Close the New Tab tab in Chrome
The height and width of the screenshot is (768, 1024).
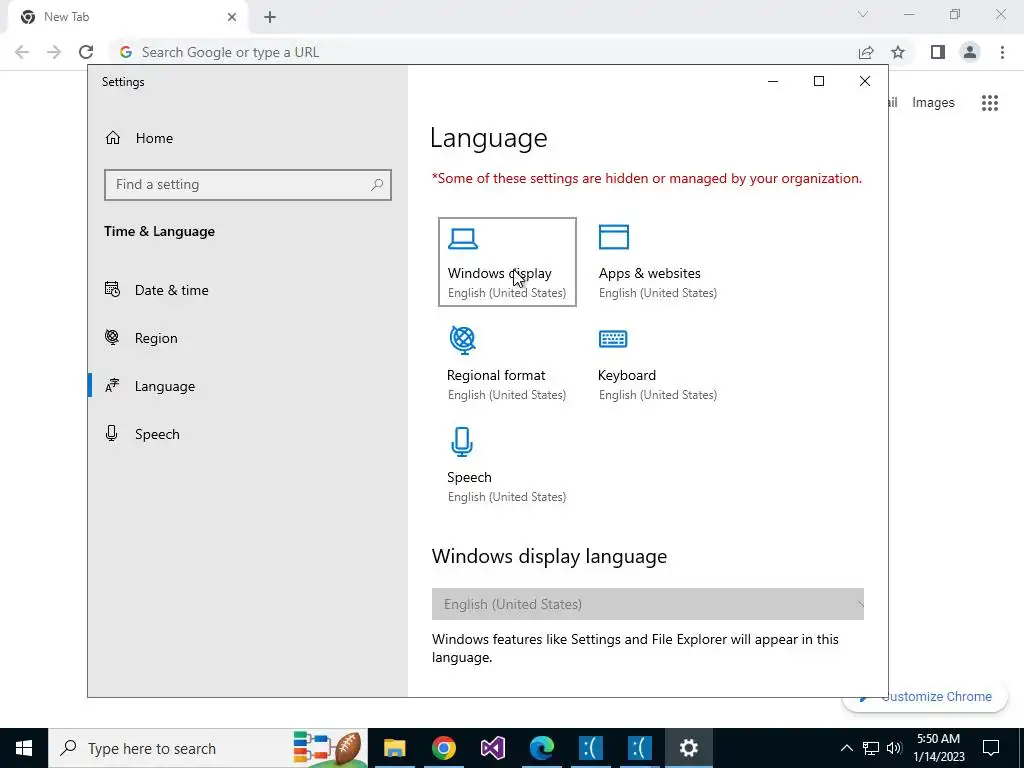(x=232, y=17)
